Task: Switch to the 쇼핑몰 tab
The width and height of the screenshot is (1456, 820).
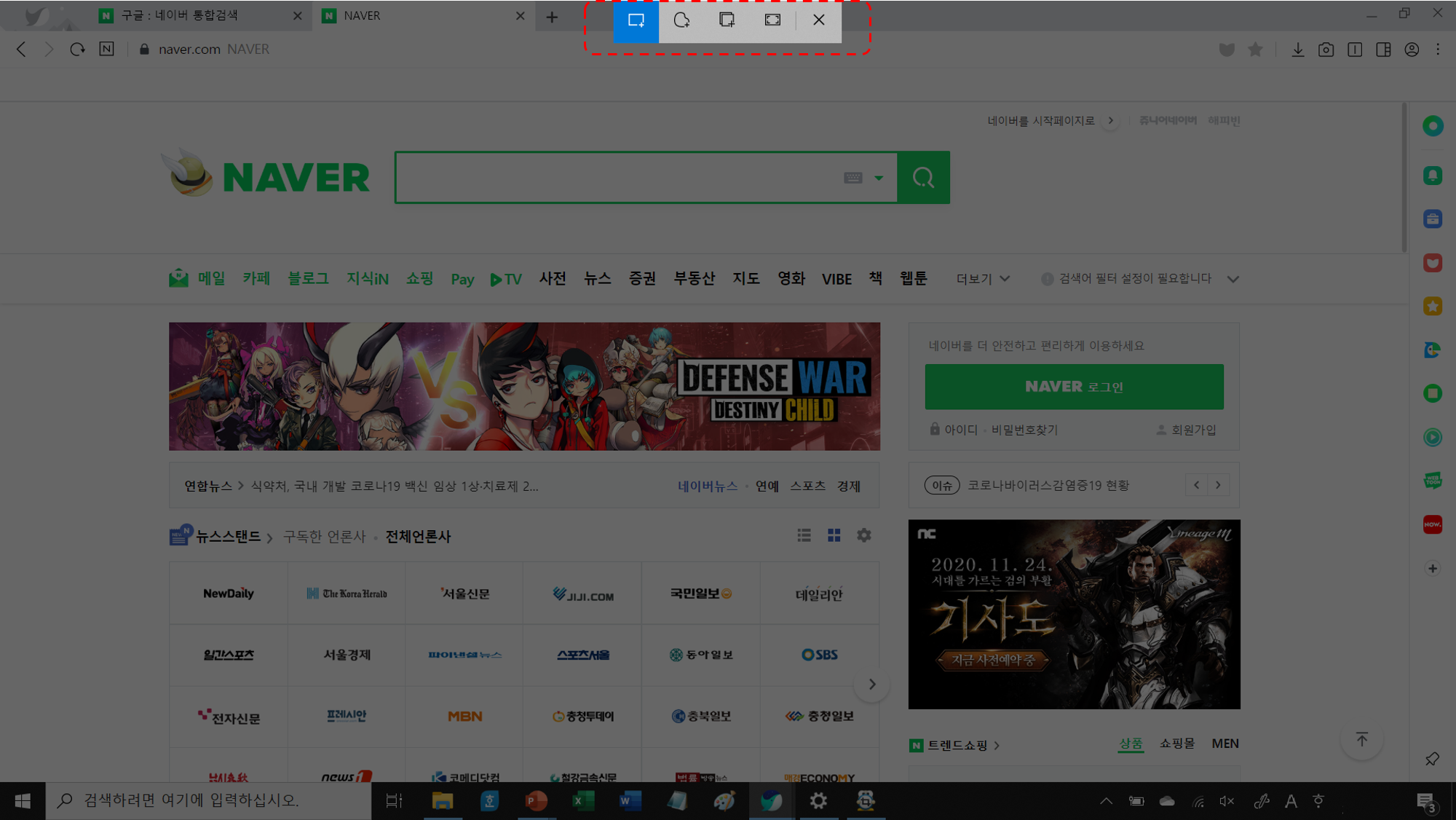Action: (x=1176, y=744)
